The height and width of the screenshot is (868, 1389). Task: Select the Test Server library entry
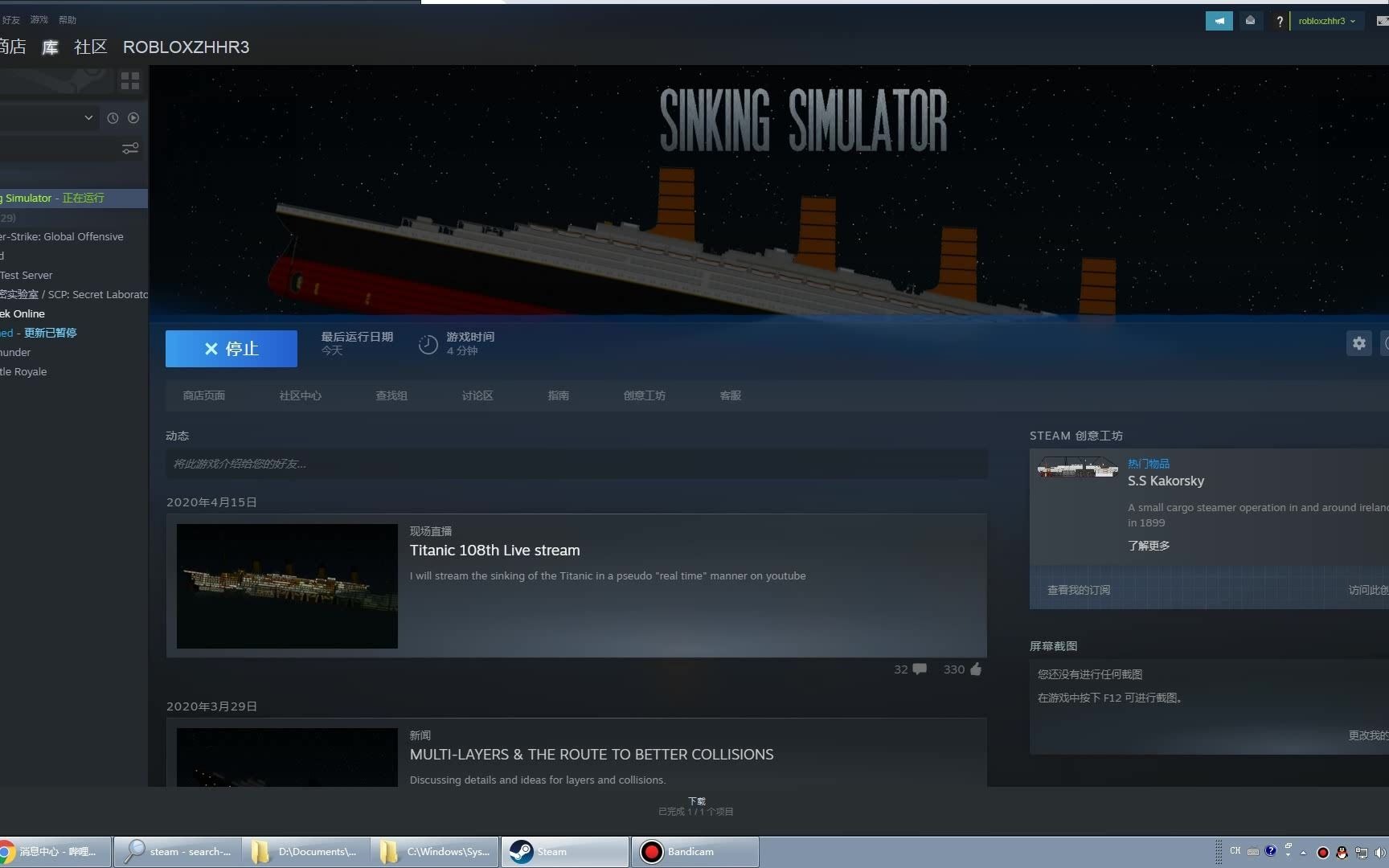27,276
